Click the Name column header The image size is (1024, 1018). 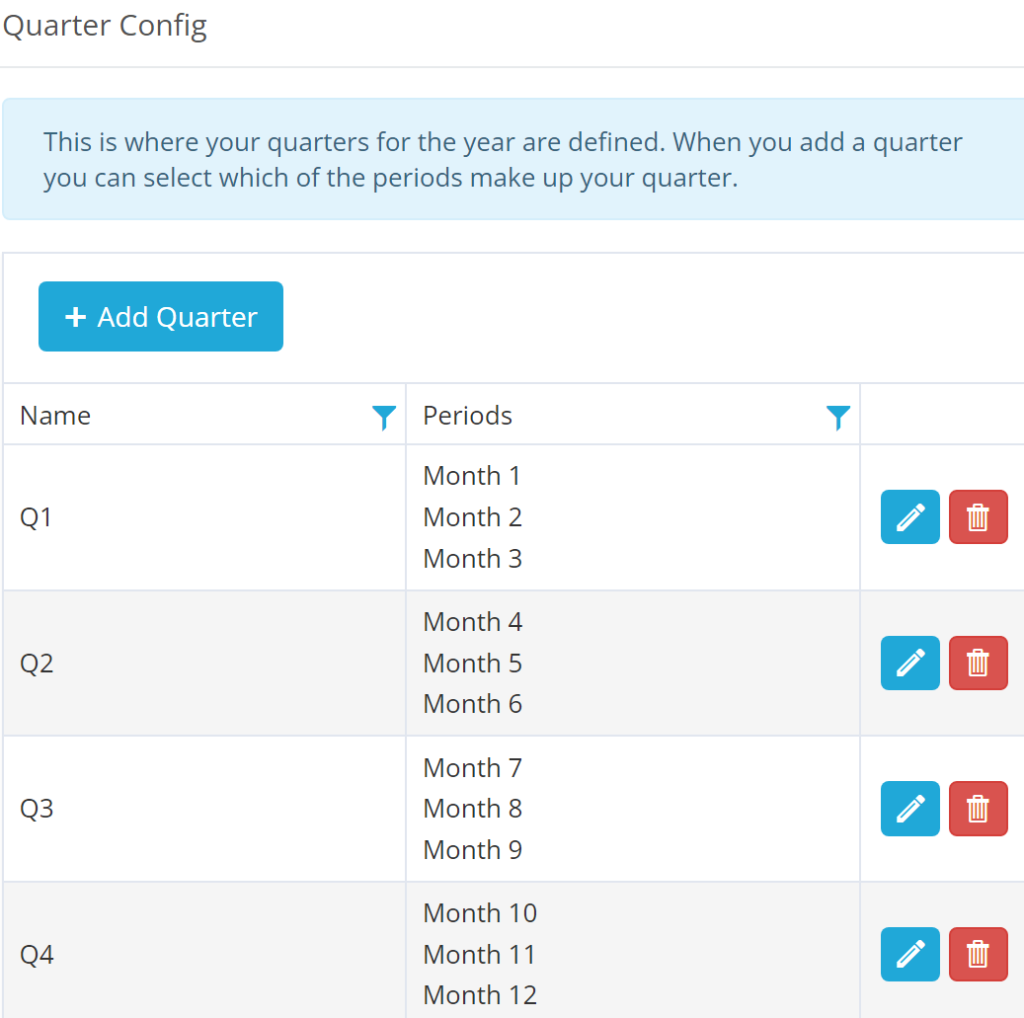pyautogui.click(x=56, y=416)
